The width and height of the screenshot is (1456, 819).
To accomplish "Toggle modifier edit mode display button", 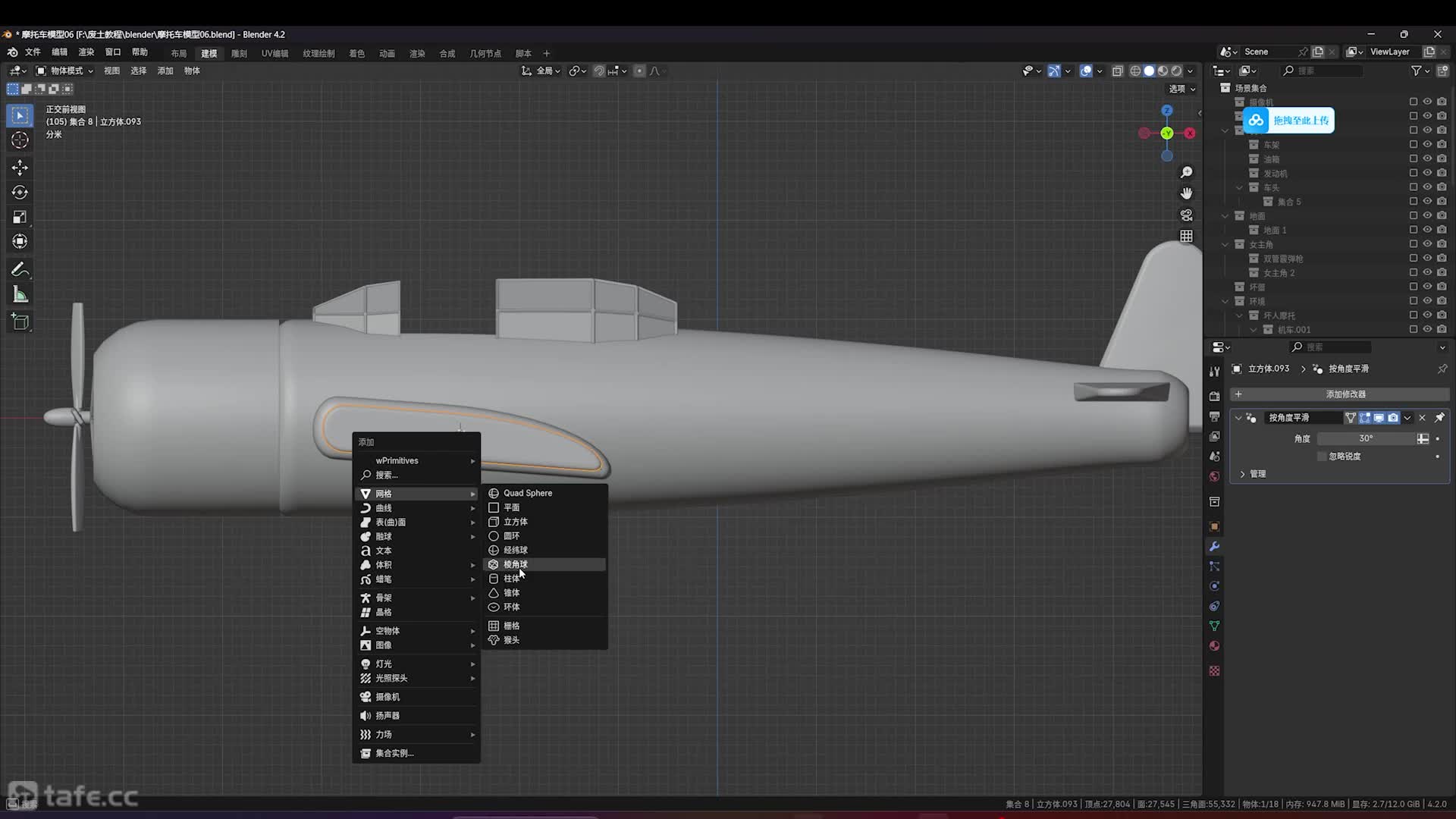I will [x=1365, y=418].
